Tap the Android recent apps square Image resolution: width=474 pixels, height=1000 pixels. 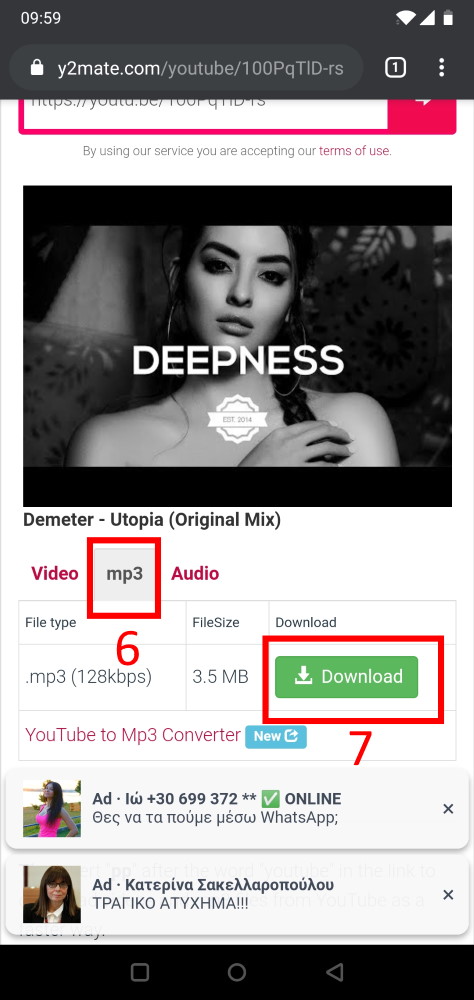(x=140, y=972)
